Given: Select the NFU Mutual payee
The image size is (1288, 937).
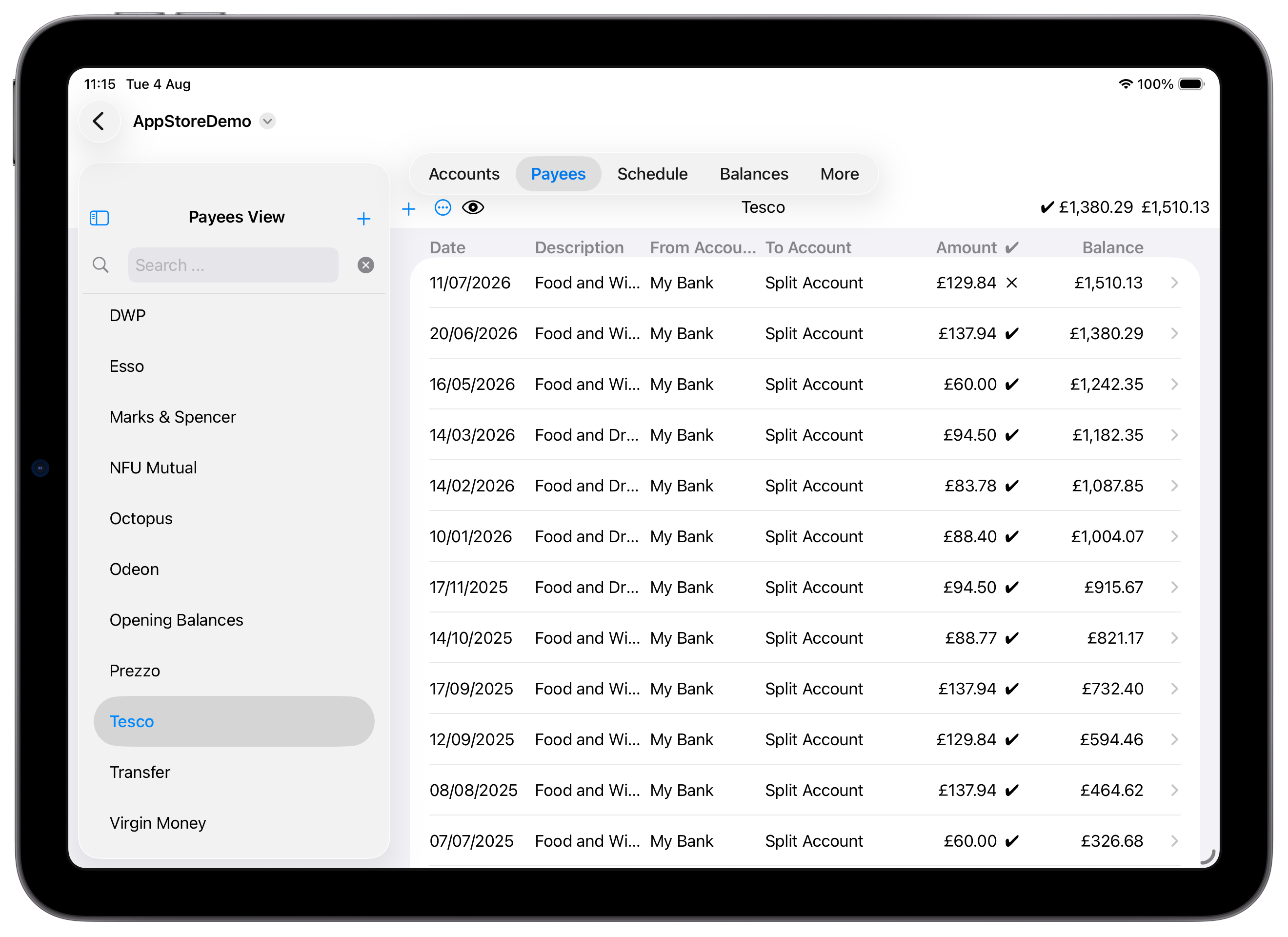Looking at the screenshot, I should point(234,468).
